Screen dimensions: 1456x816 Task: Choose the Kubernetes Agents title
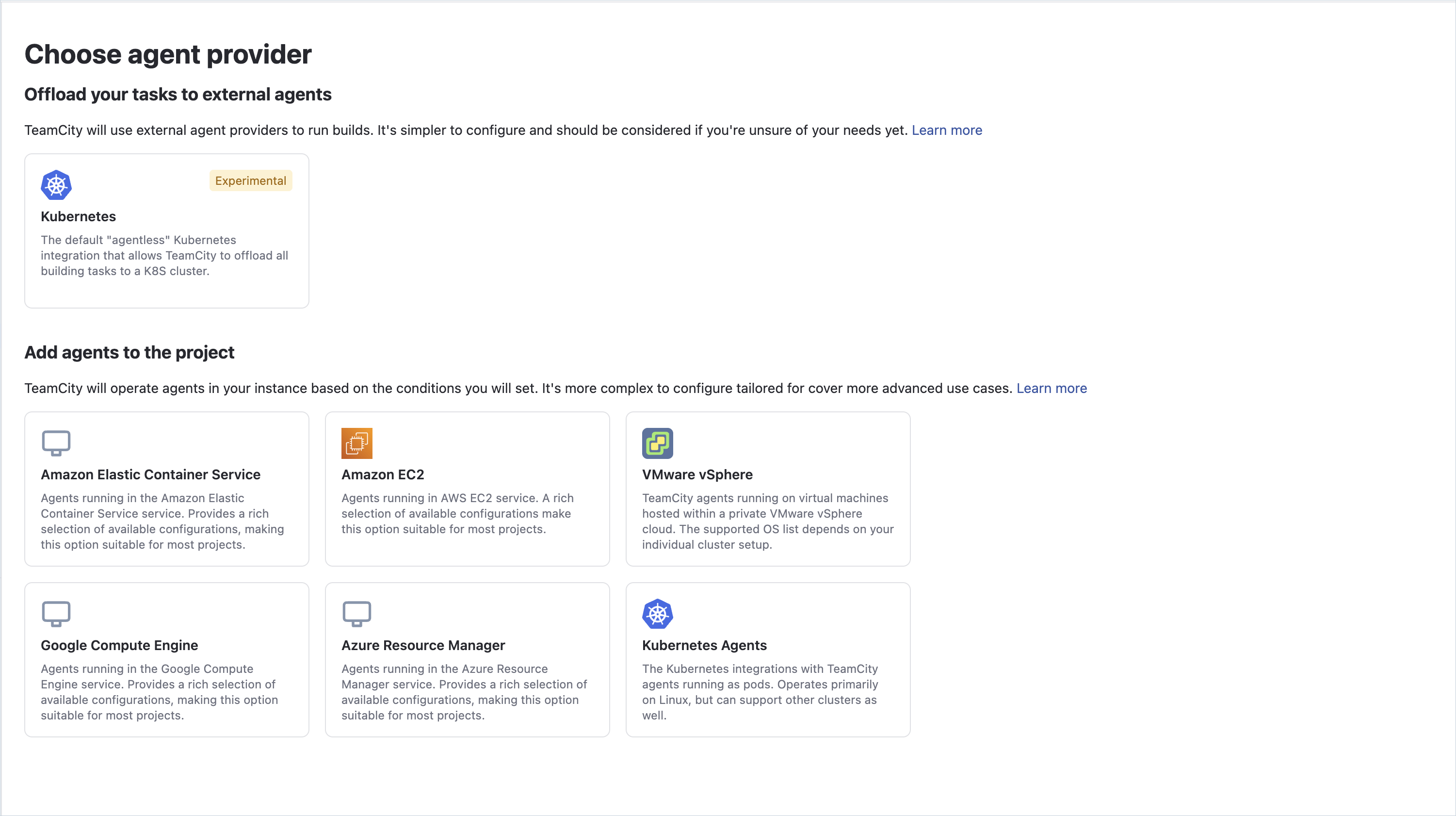pos(704,645)
